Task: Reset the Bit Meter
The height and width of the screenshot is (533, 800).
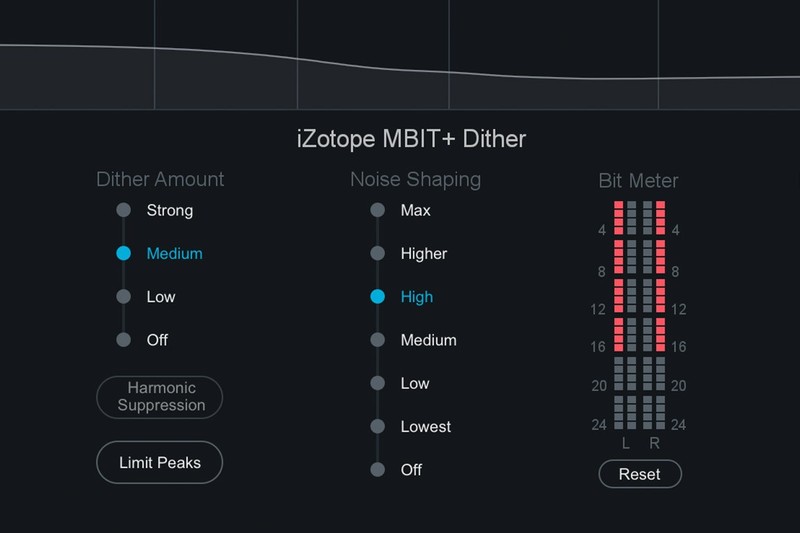Action: point(640,474)
